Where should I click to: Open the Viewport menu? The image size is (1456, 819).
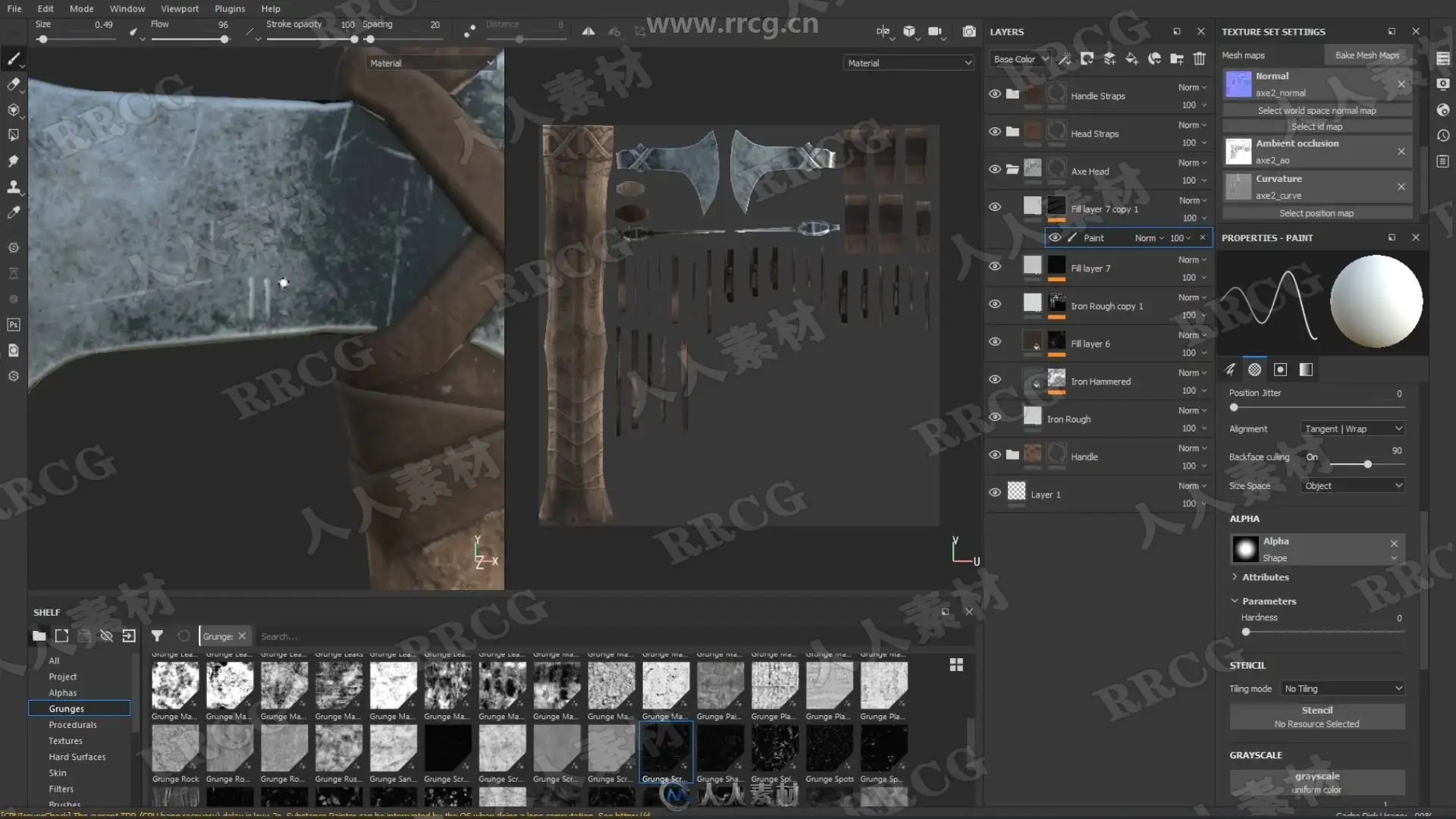pos(180,8)
